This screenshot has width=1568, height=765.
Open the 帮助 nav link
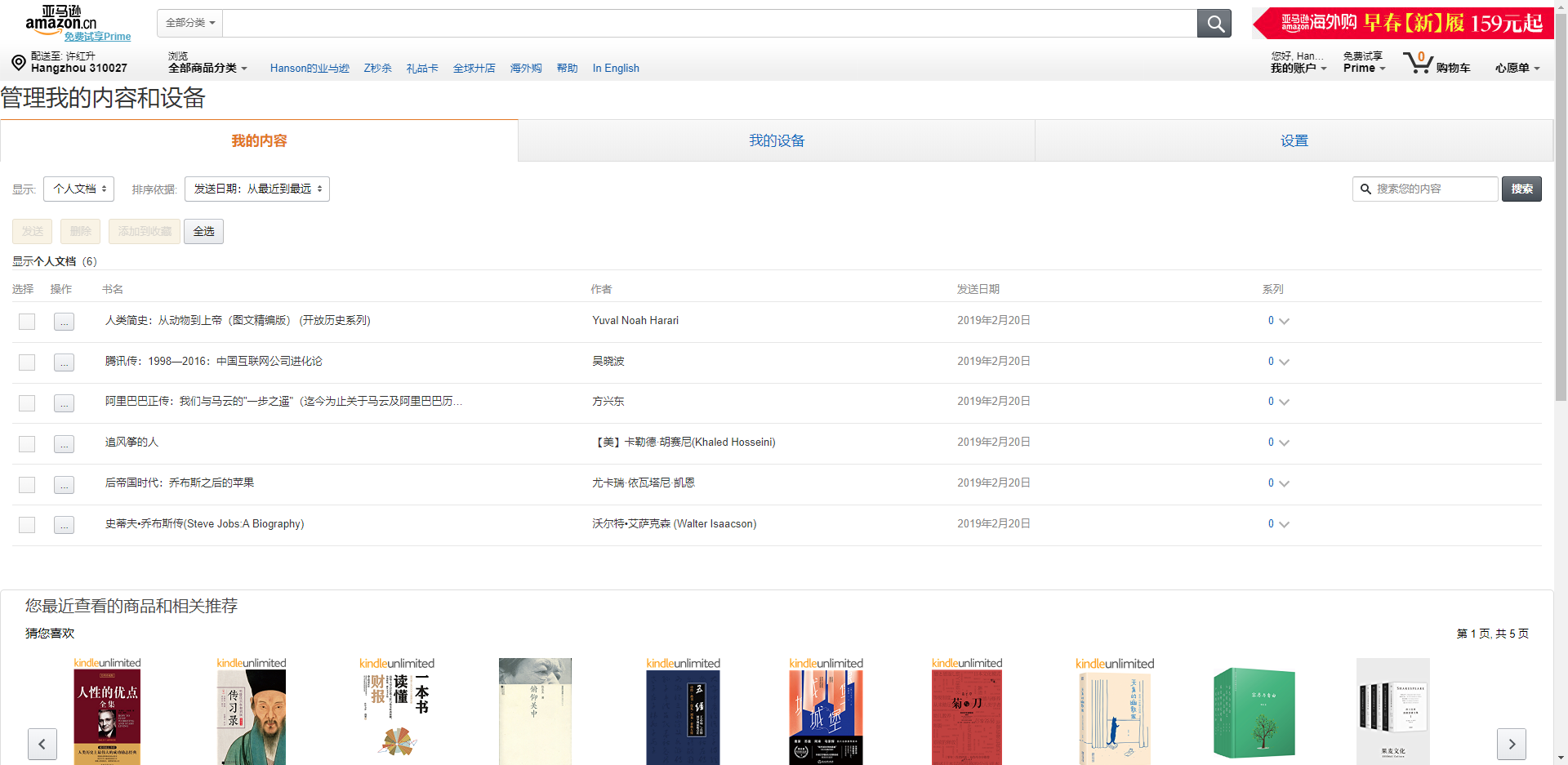coord(568,69)
